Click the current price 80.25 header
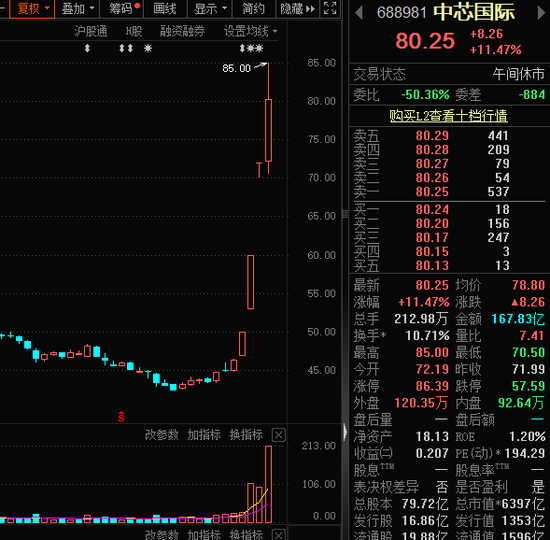 425,41
